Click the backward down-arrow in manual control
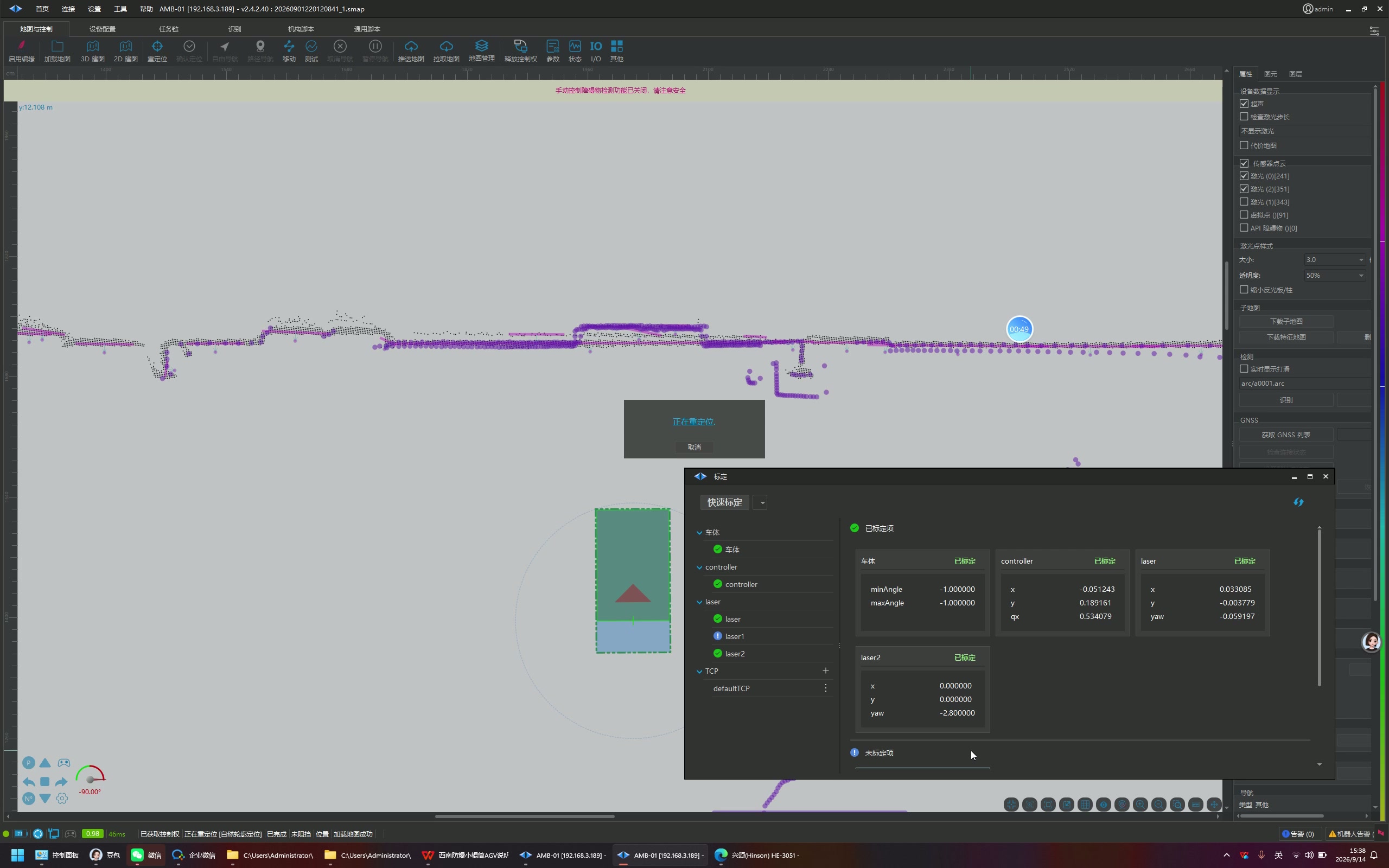Screen dimensions: 1389x868 45,799
